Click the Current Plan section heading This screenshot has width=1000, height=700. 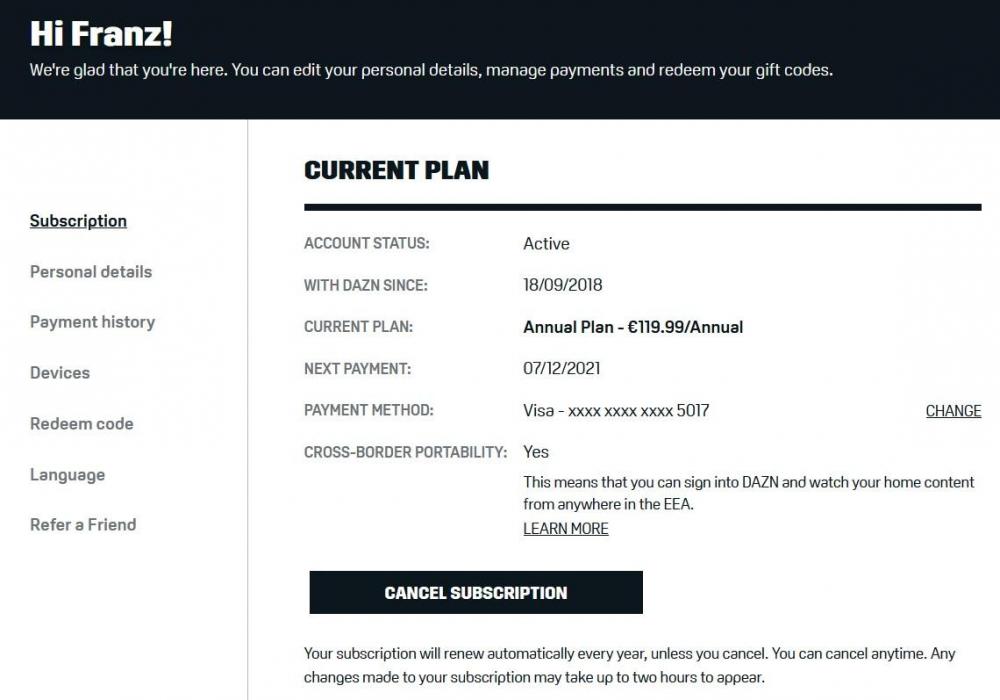tap(396, 170)
